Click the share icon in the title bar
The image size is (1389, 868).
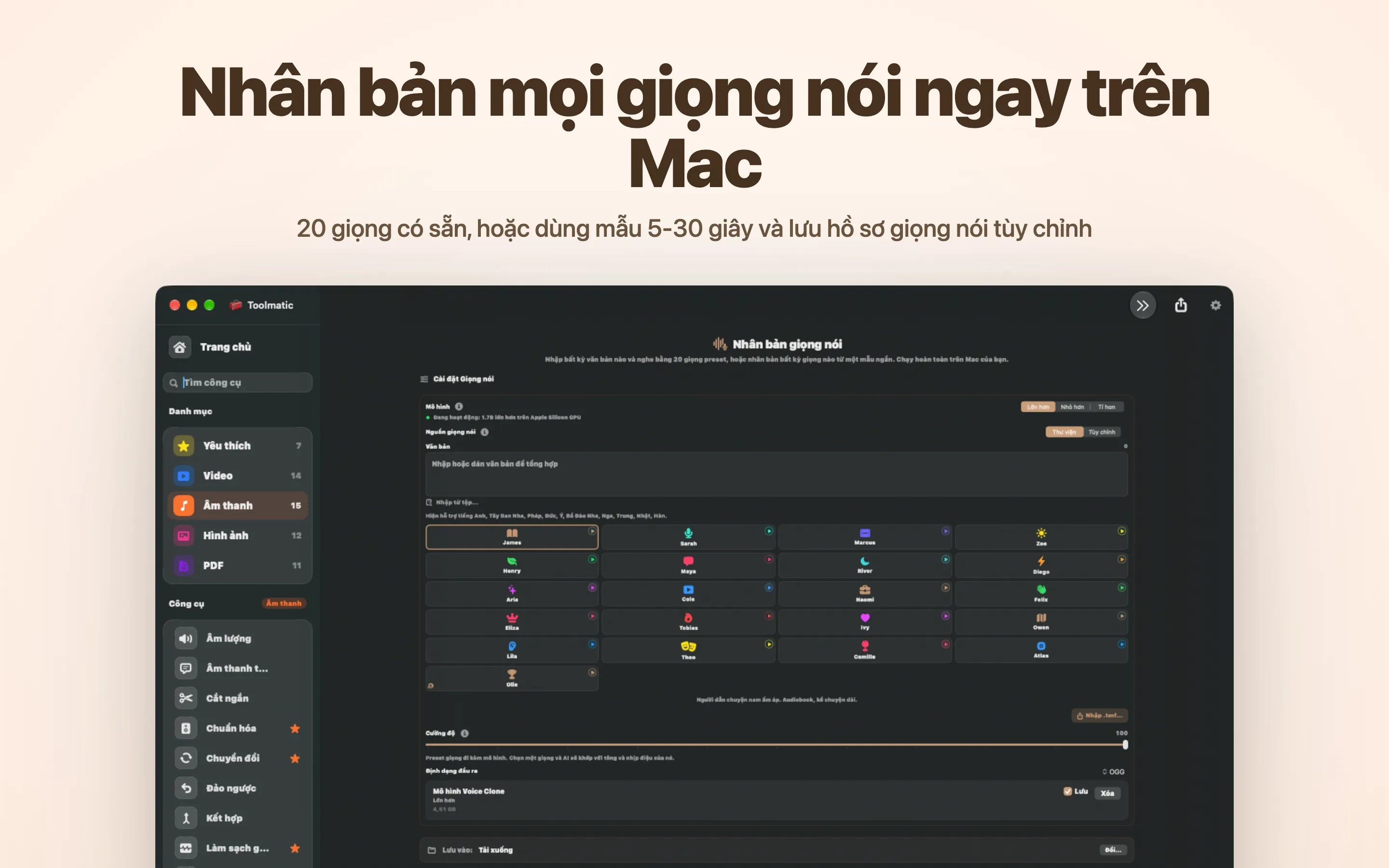pos(1181,305)
